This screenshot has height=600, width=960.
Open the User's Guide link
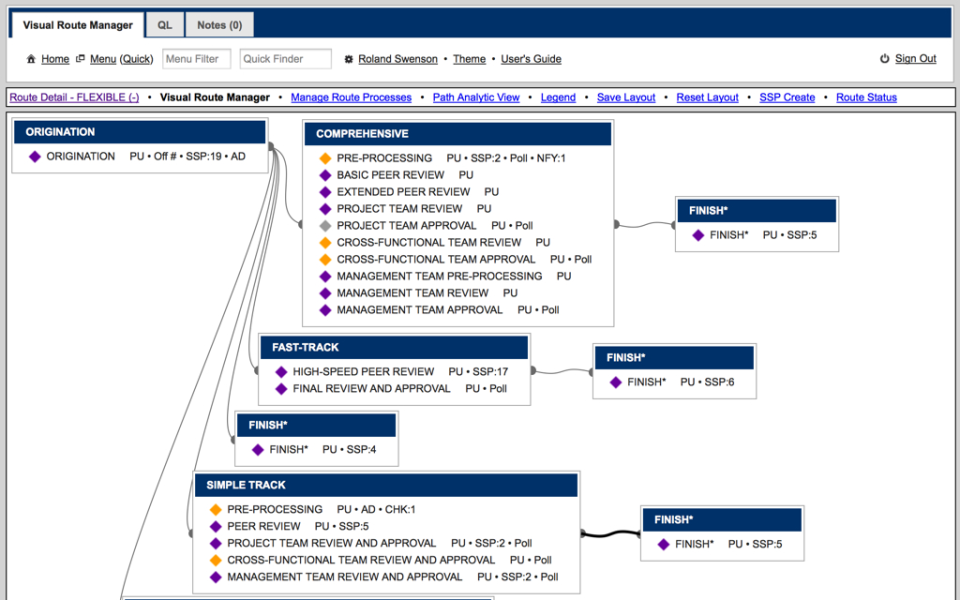531,59
